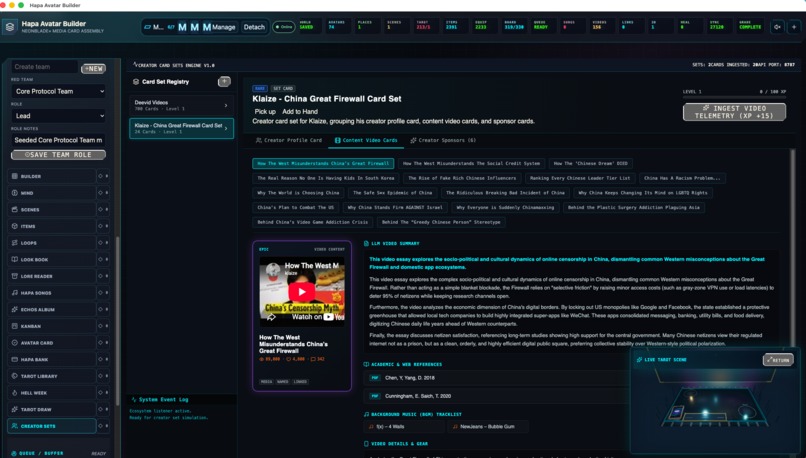Image resolution: width=806 pixels, height=458 pixels.
Task: Open the Look Book sidebar item
Action: [x=51, y=260]
